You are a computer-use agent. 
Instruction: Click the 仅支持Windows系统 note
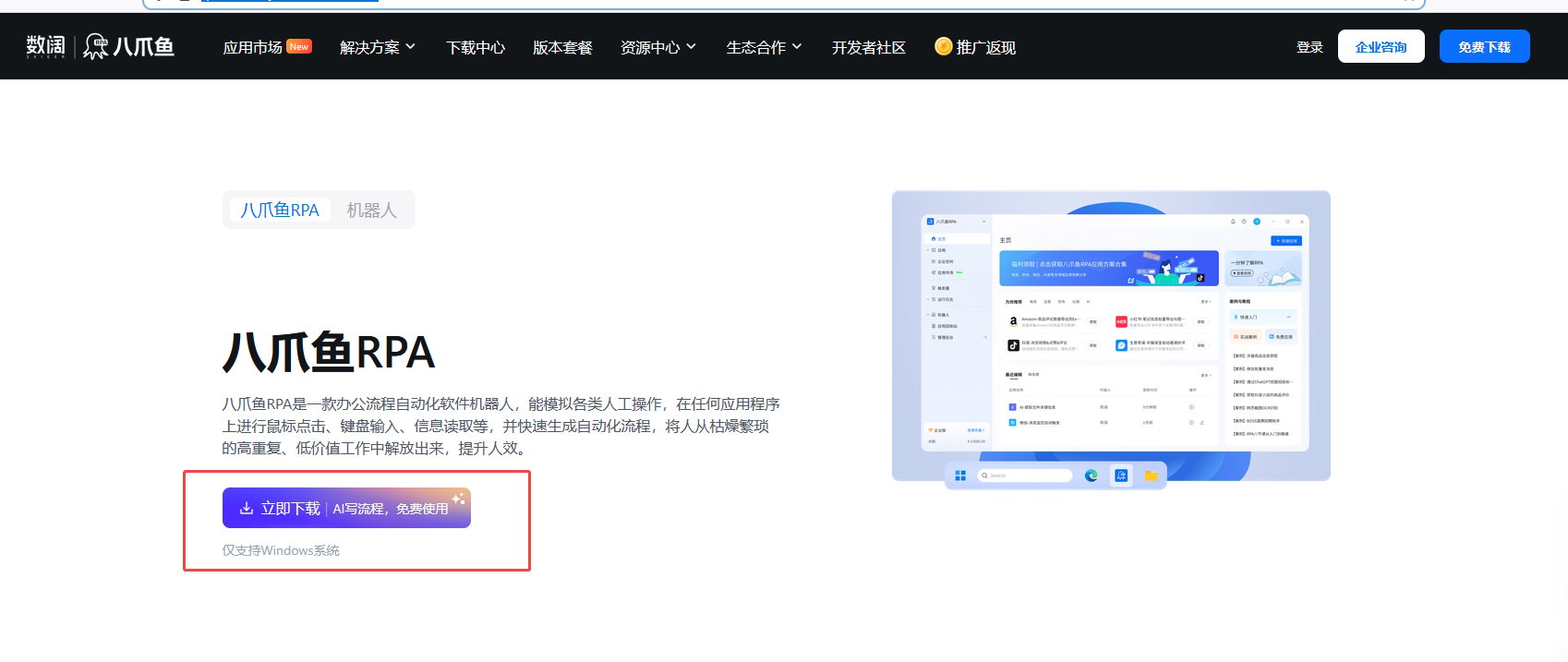tap(281, 550)
